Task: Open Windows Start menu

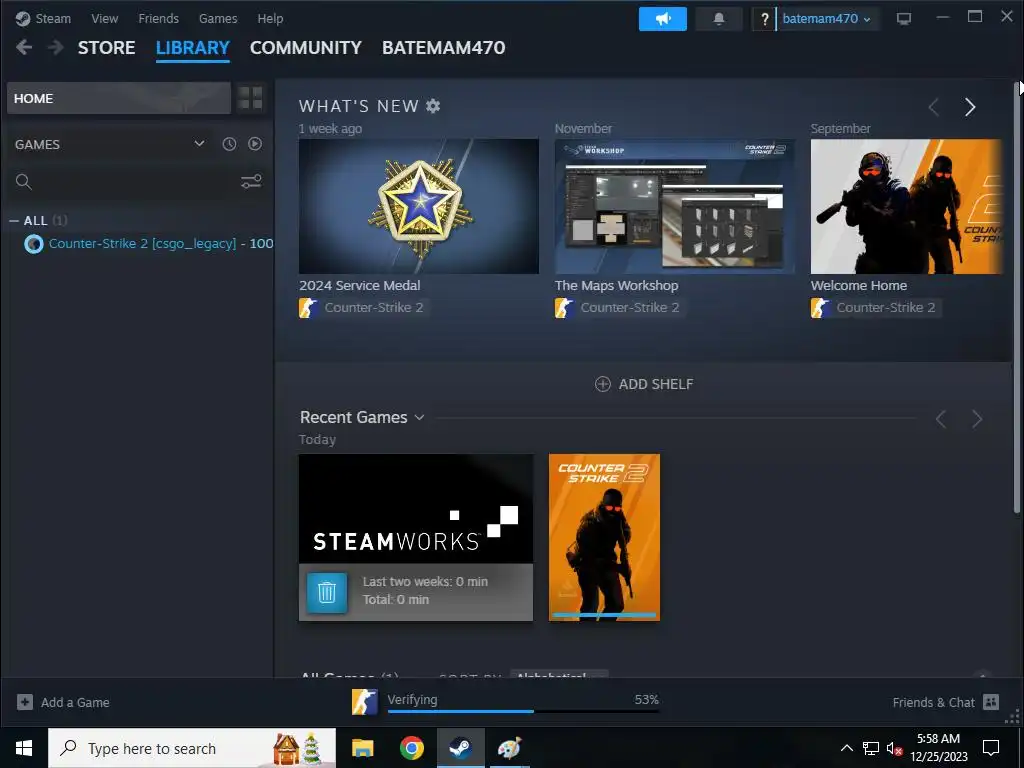Action: pyautogui.click(x=24, y=748)
